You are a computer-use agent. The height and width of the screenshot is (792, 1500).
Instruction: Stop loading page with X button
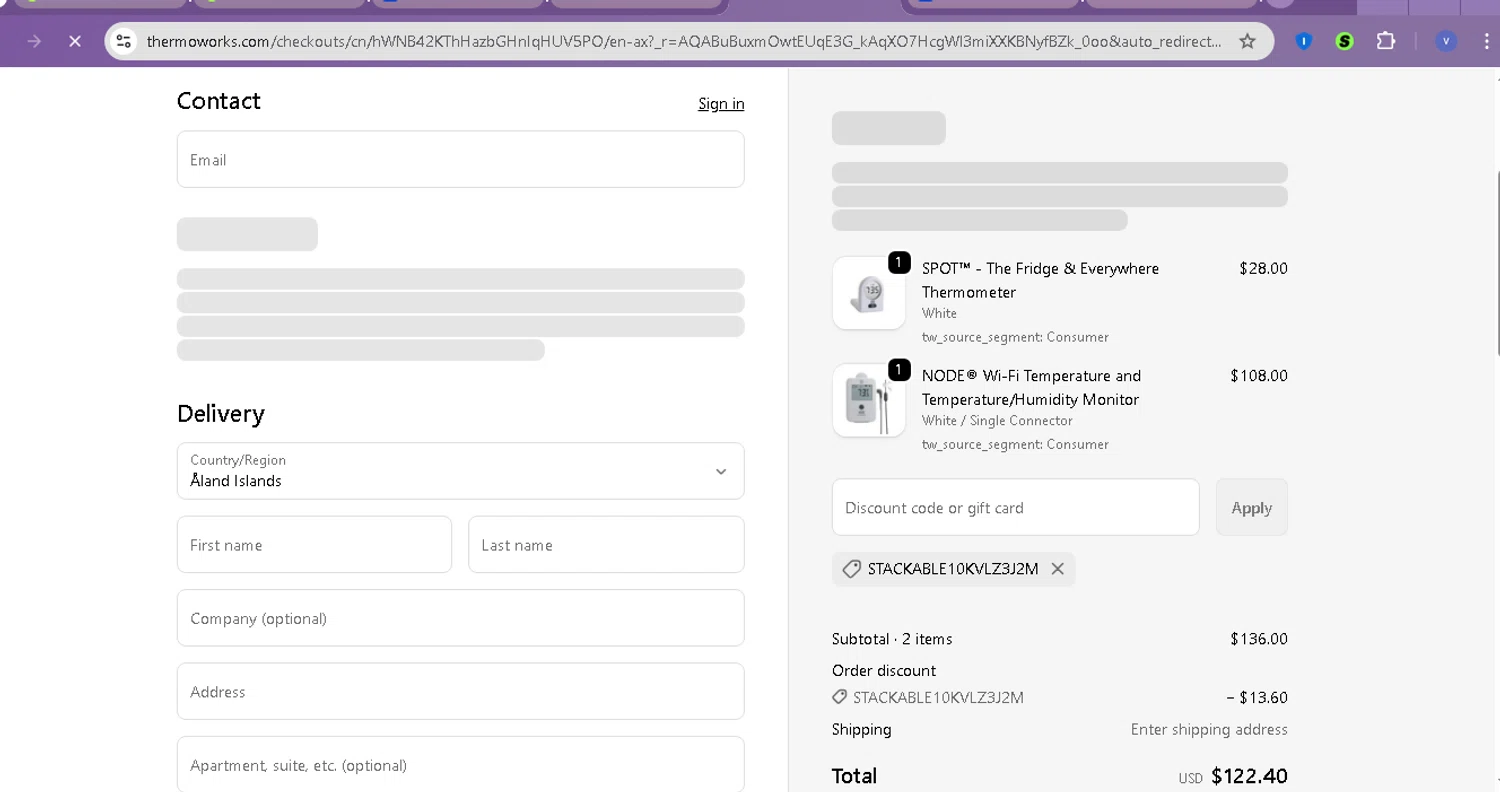(74, 41)
